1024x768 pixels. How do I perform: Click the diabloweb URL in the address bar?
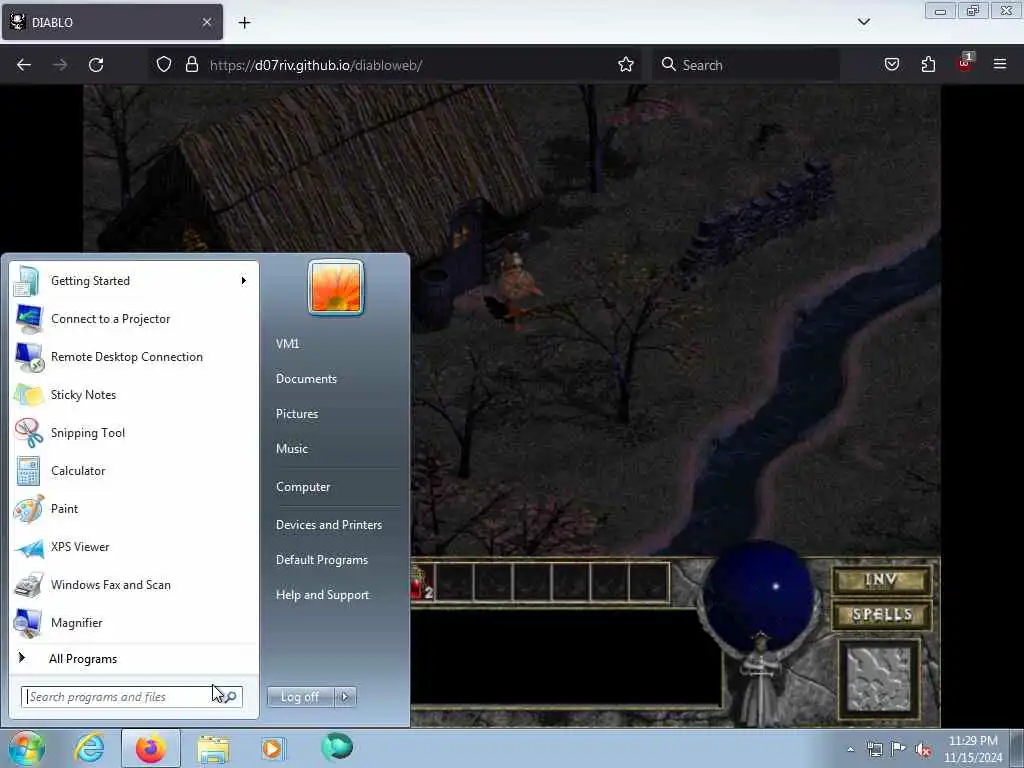tap(316, 65)
